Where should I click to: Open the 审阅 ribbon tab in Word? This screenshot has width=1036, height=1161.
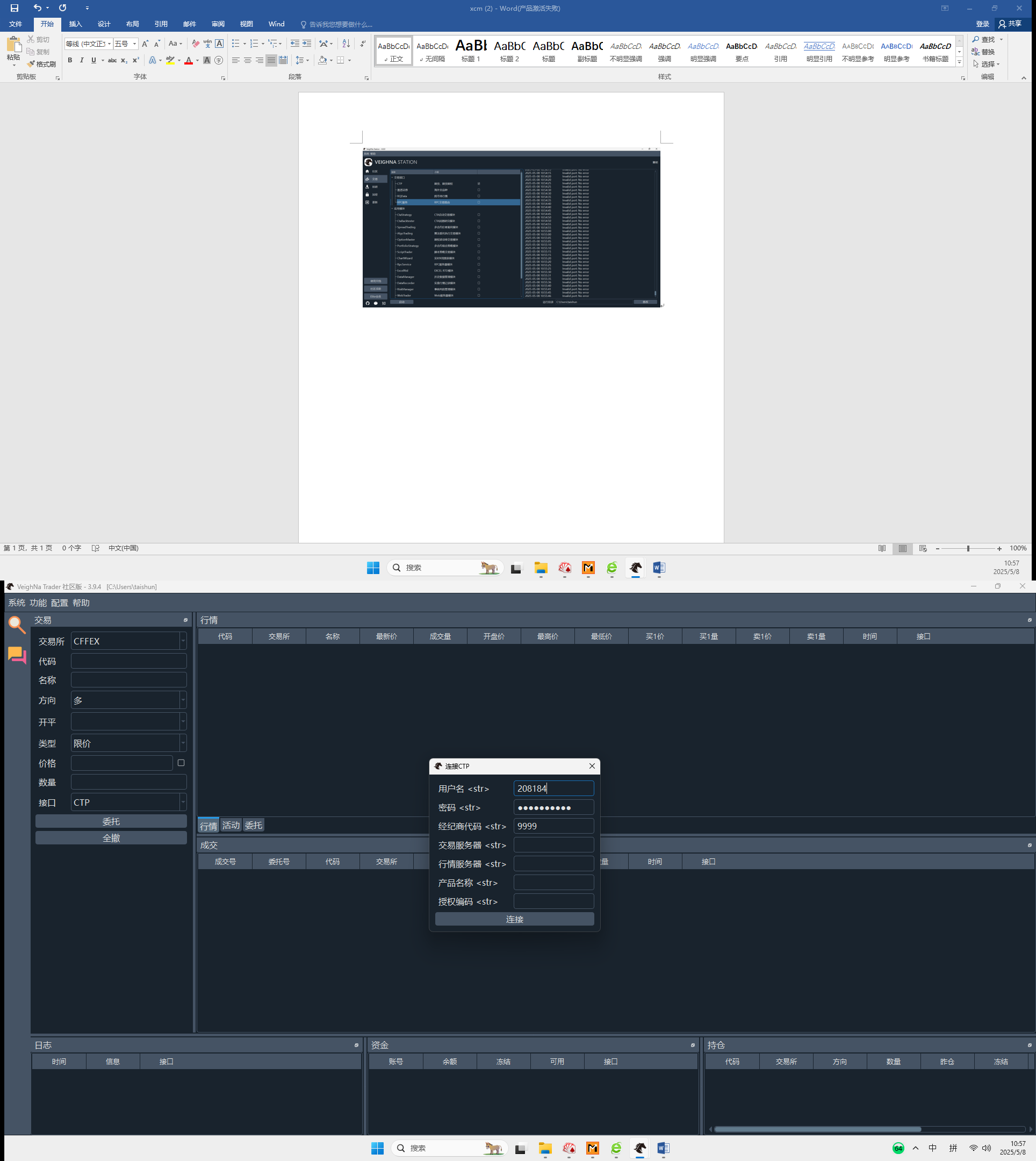pos(218,24)
